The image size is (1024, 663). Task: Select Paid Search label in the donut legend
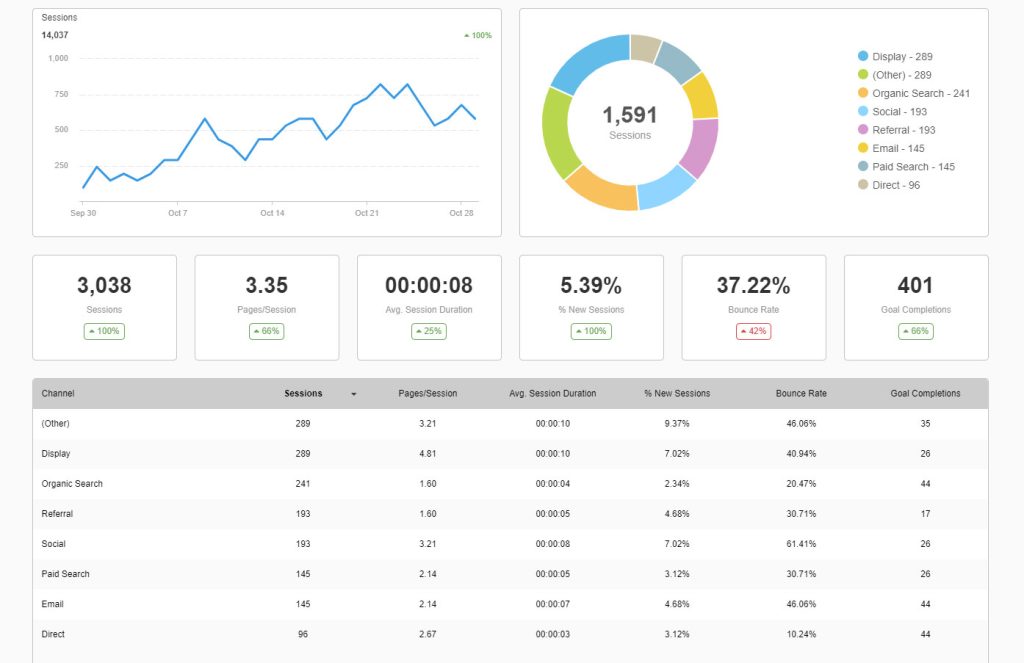click(913, 167)
